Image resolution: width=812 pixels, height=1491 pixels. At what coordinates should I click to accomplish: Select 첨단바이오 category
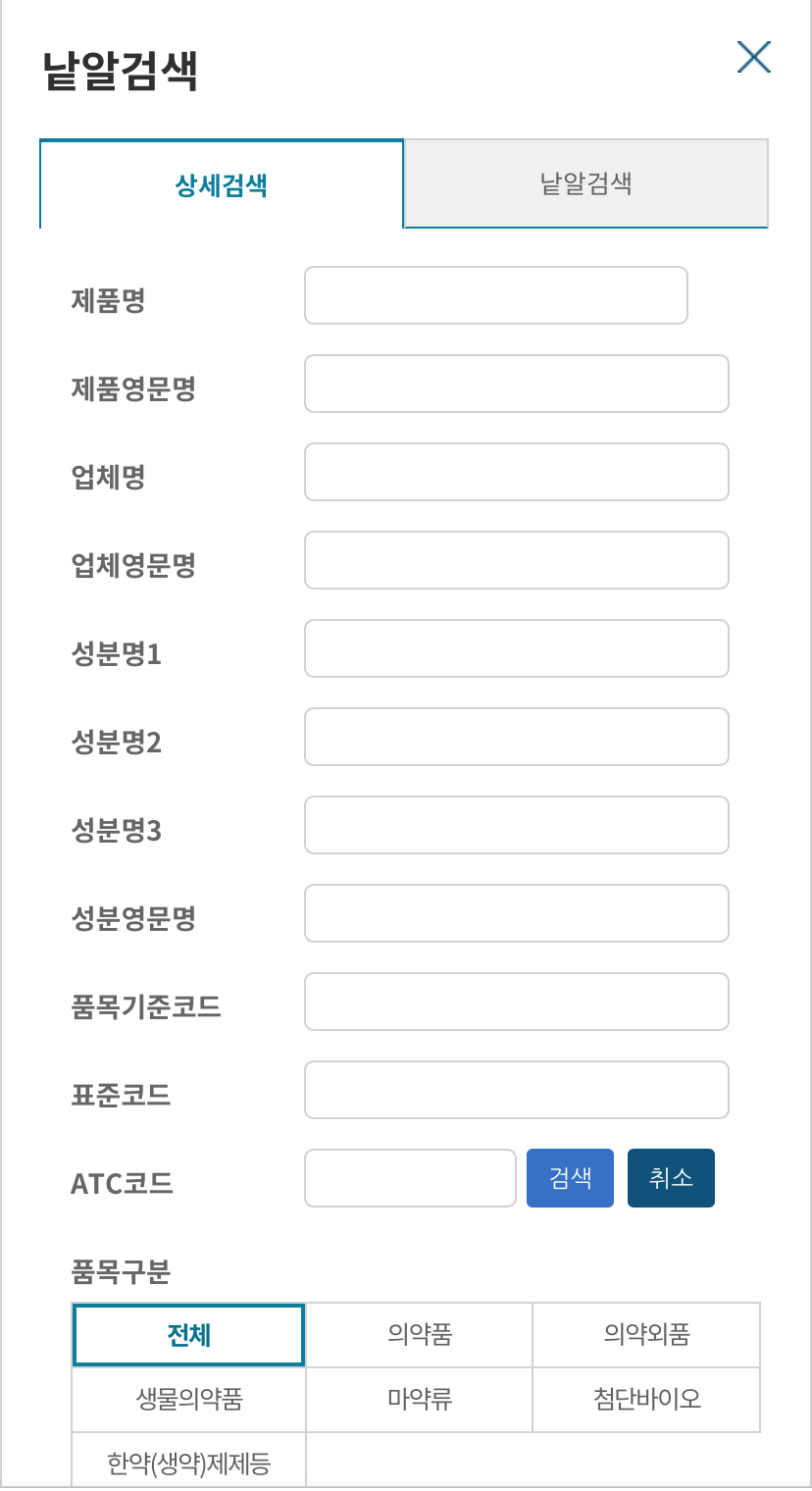645,1400
